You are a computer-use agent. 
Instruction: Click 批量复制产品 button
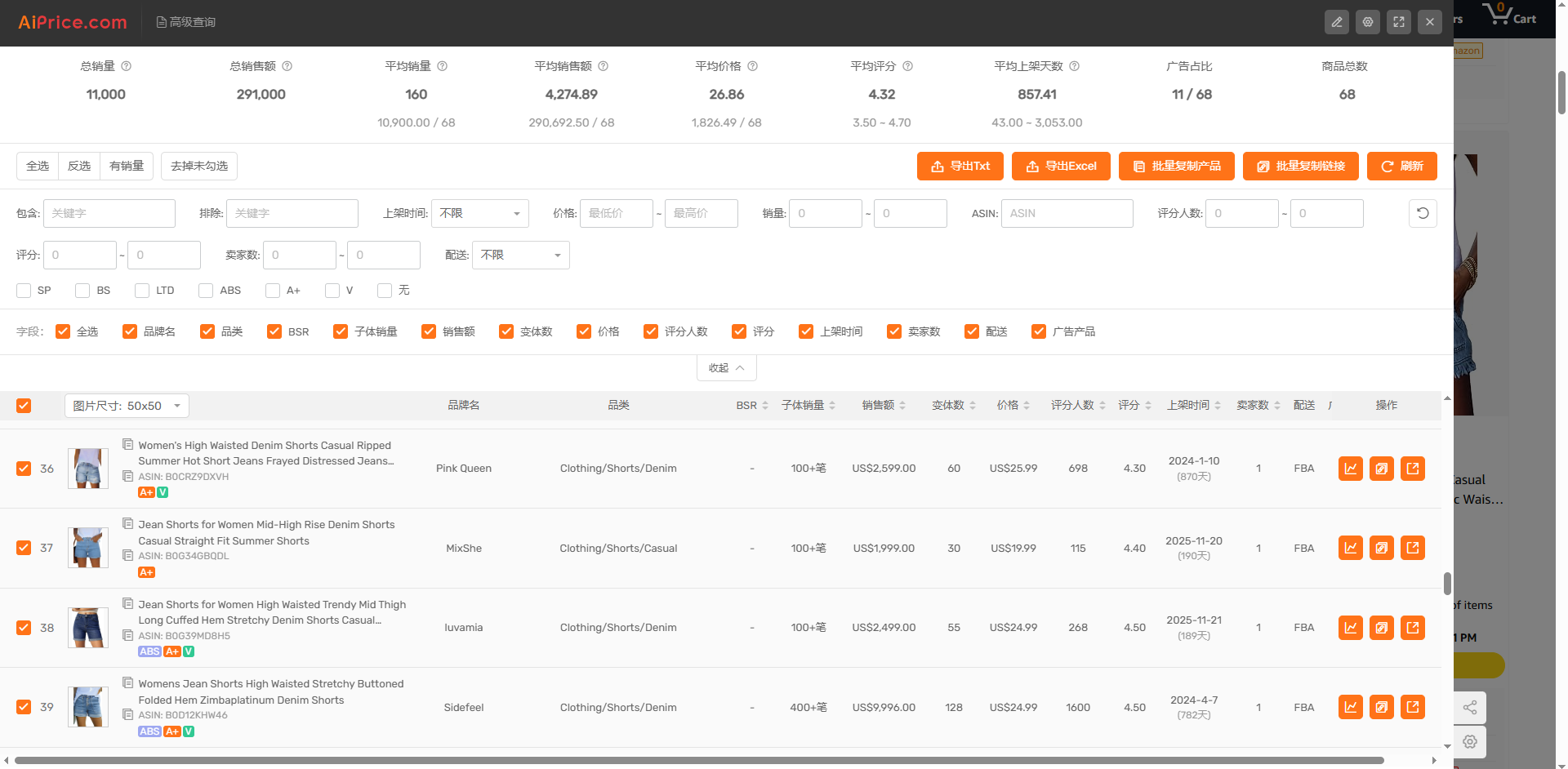click(1177, 166)
